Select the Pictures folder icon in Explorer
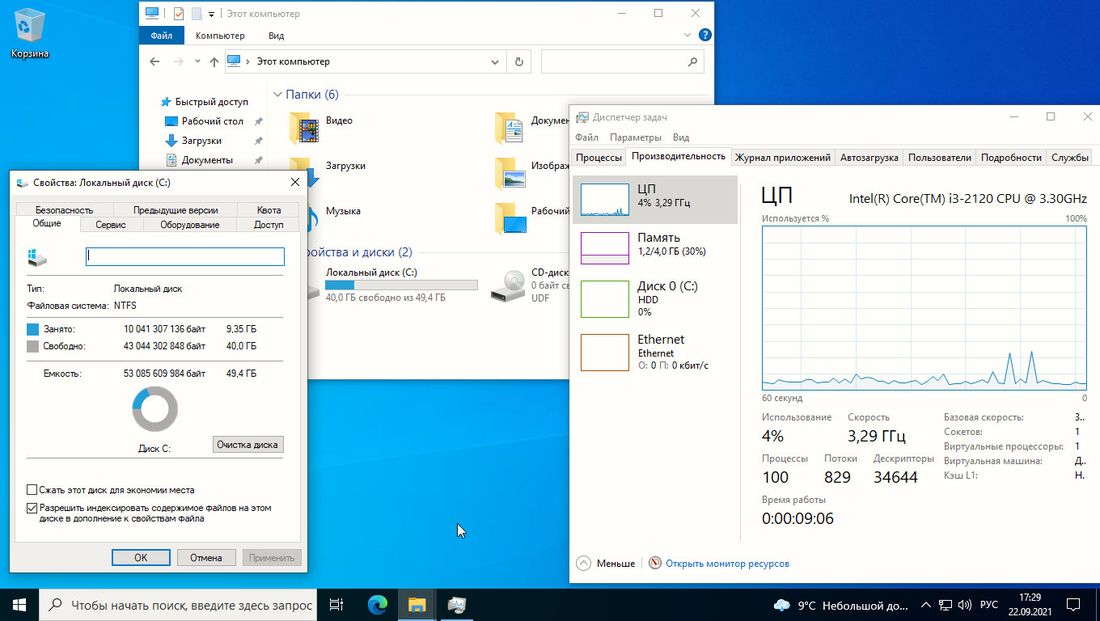Screen dimensions: 1100x621 pyautogui.click(x=509, y=173)
